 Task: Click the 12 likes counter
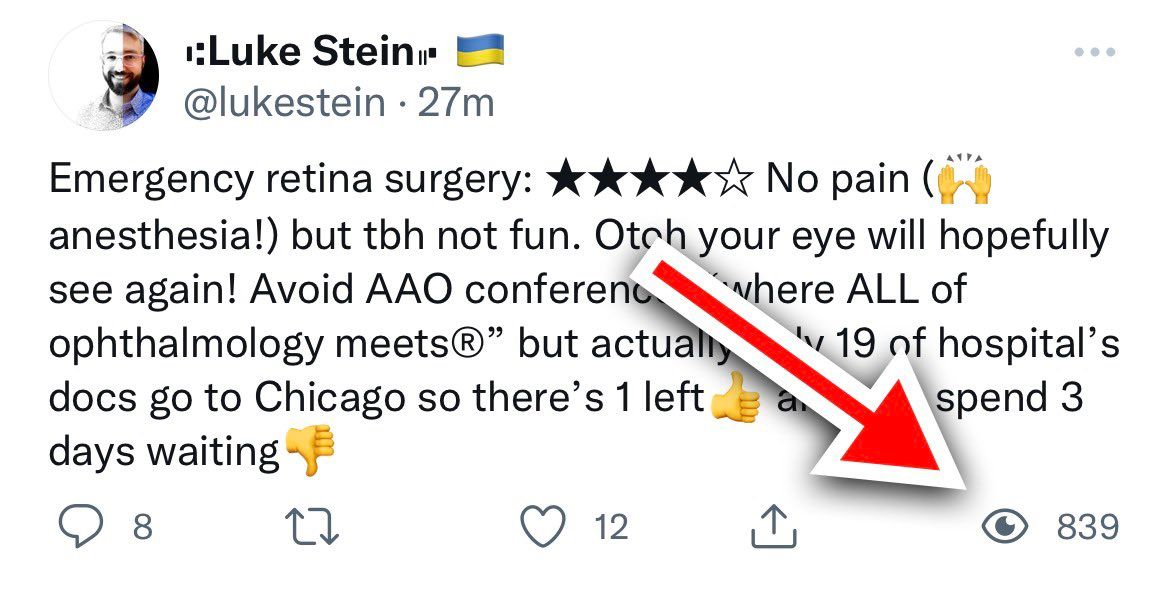click(609, 527)
